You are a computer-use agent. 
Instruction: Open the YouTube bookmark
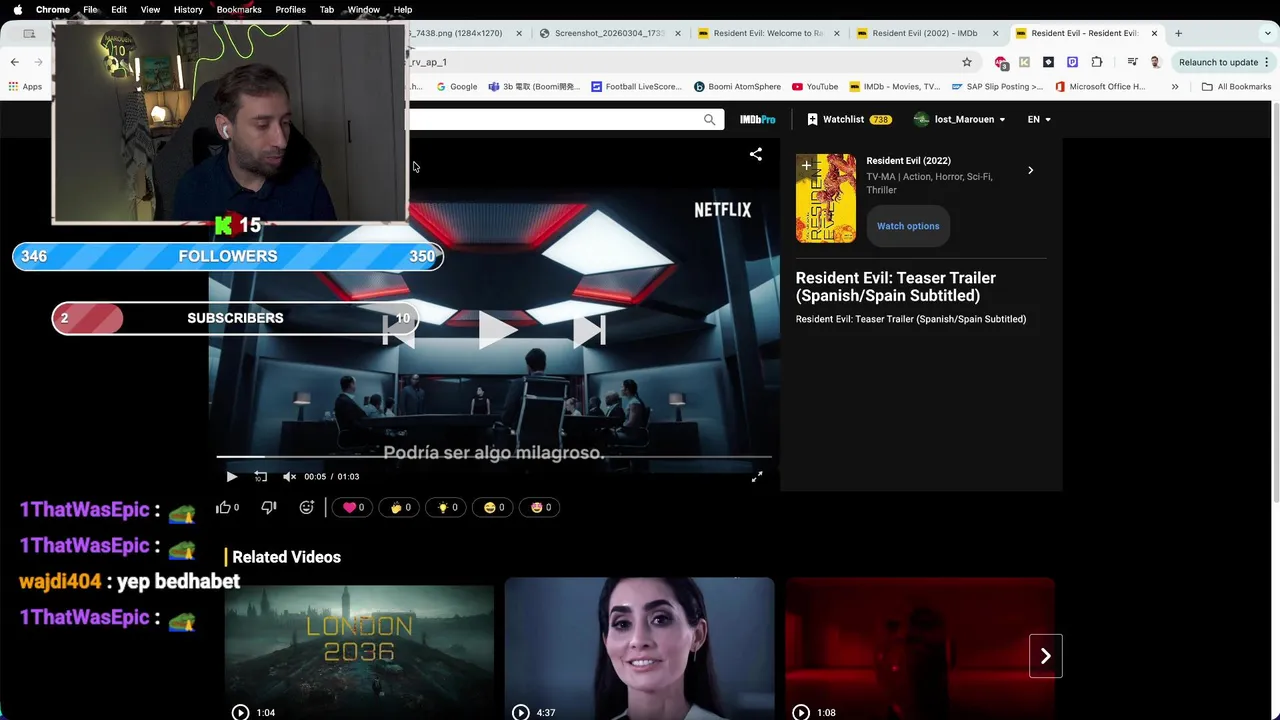(815, 87)
